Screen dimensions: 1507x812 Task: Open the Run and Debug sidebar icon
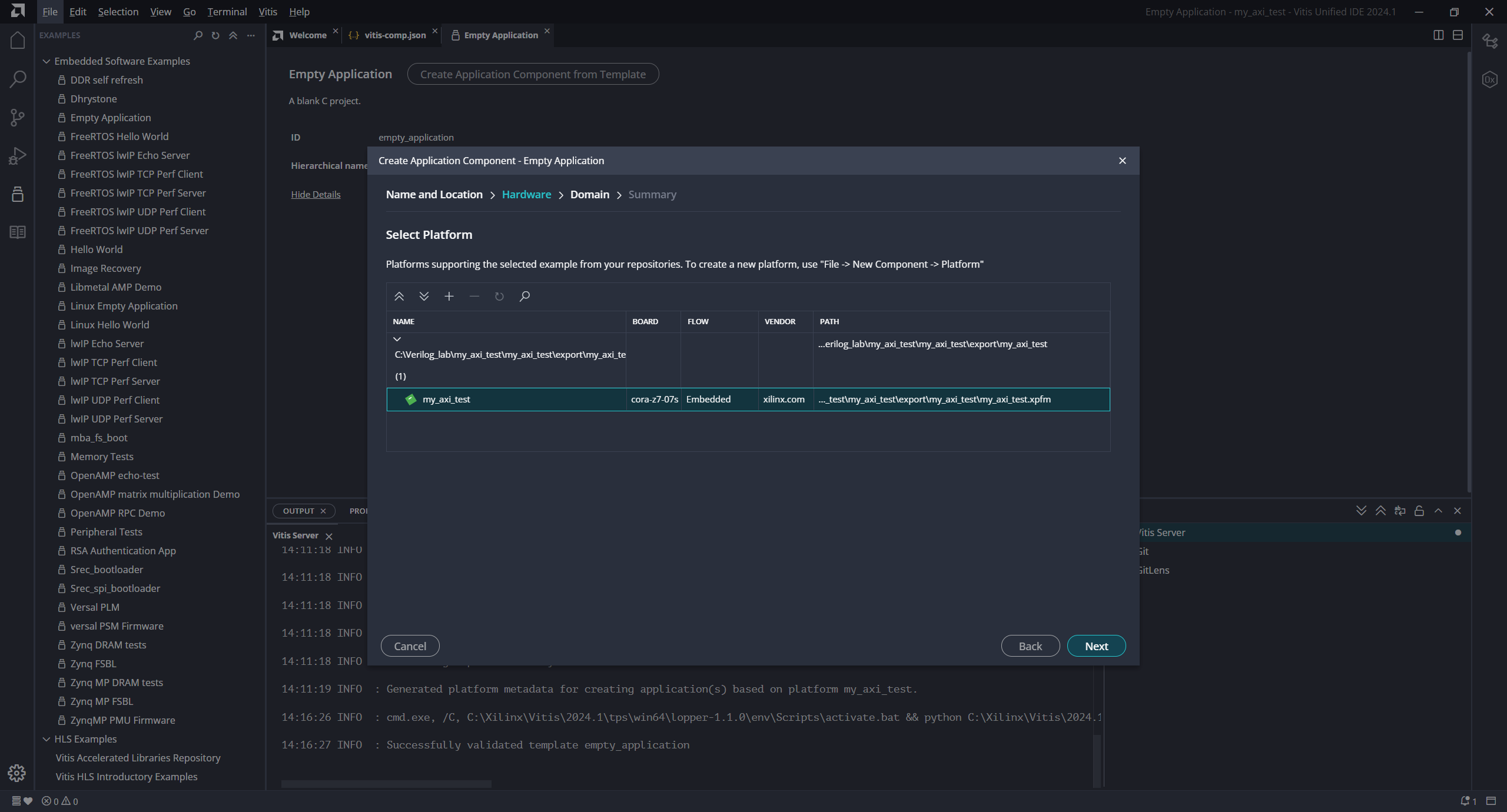click(x=18, y=156)
